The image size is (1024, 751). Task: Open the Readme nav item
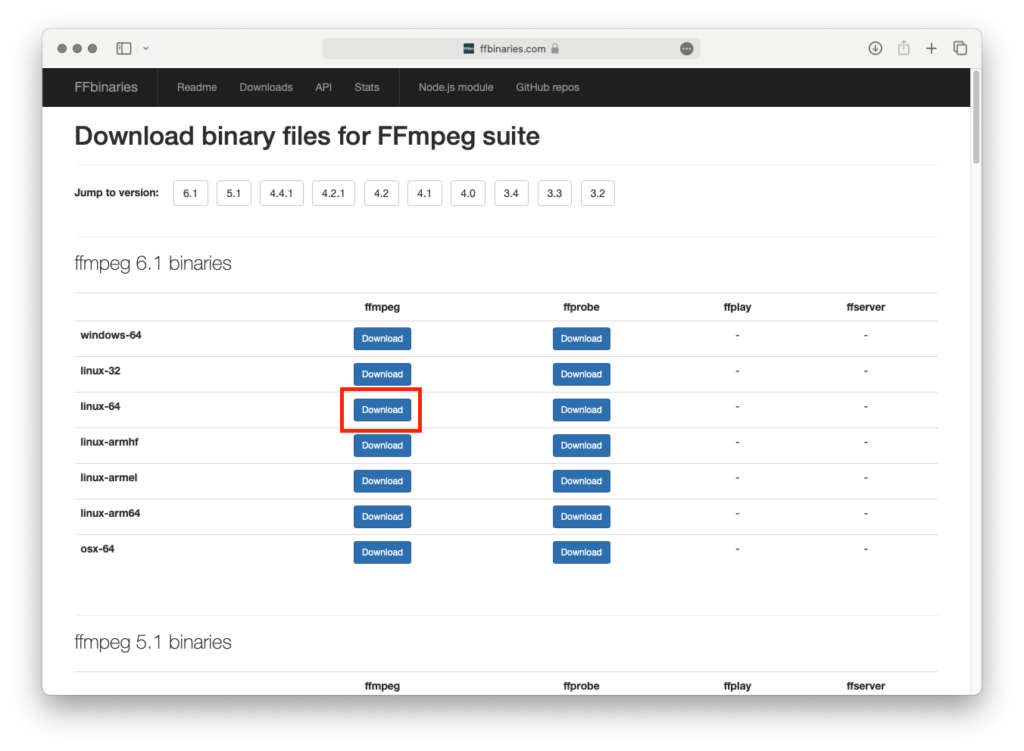(197, 87)
